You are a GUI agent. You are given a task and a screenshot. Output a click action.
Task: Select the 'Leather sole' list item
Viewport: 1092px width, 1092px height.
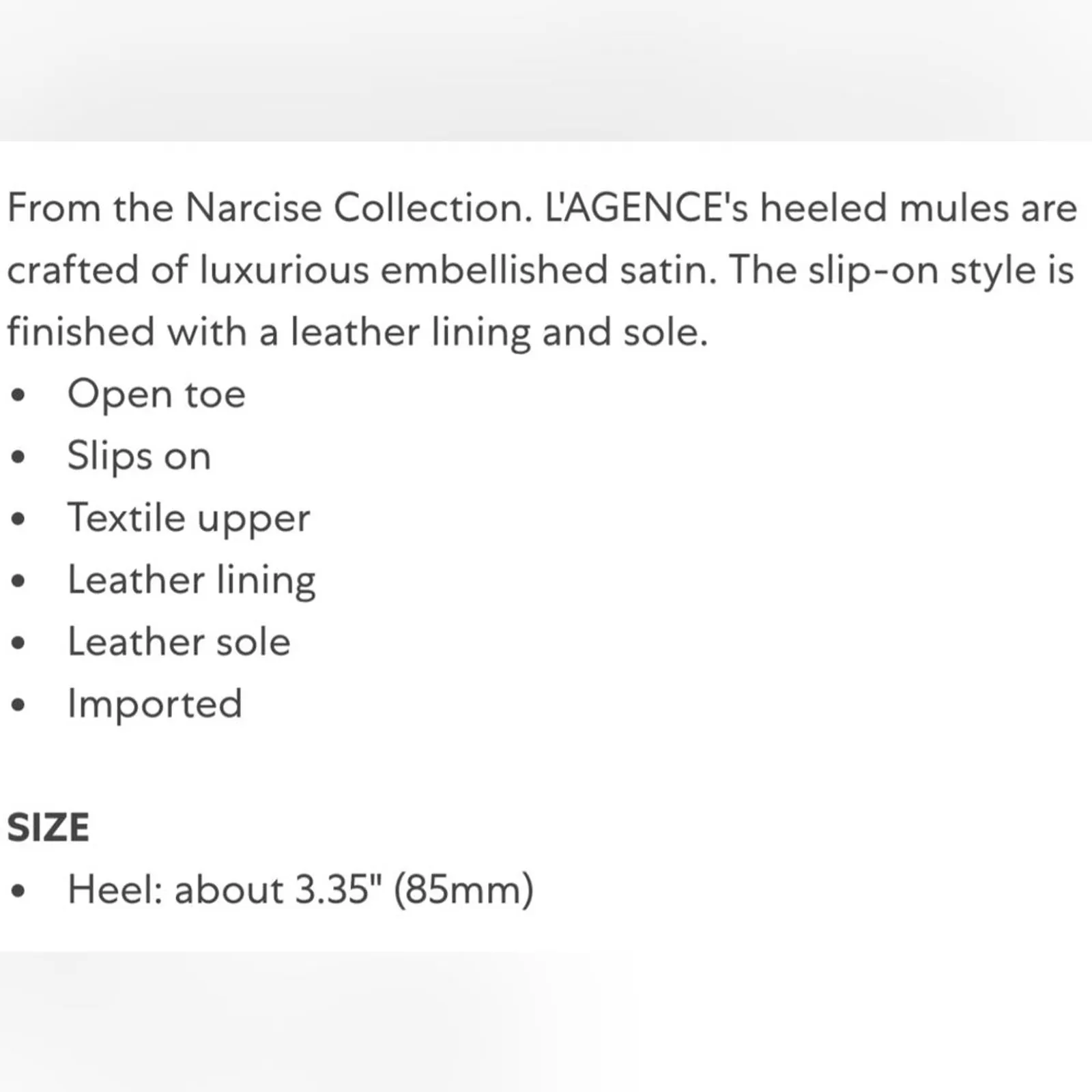click(179, 642)
